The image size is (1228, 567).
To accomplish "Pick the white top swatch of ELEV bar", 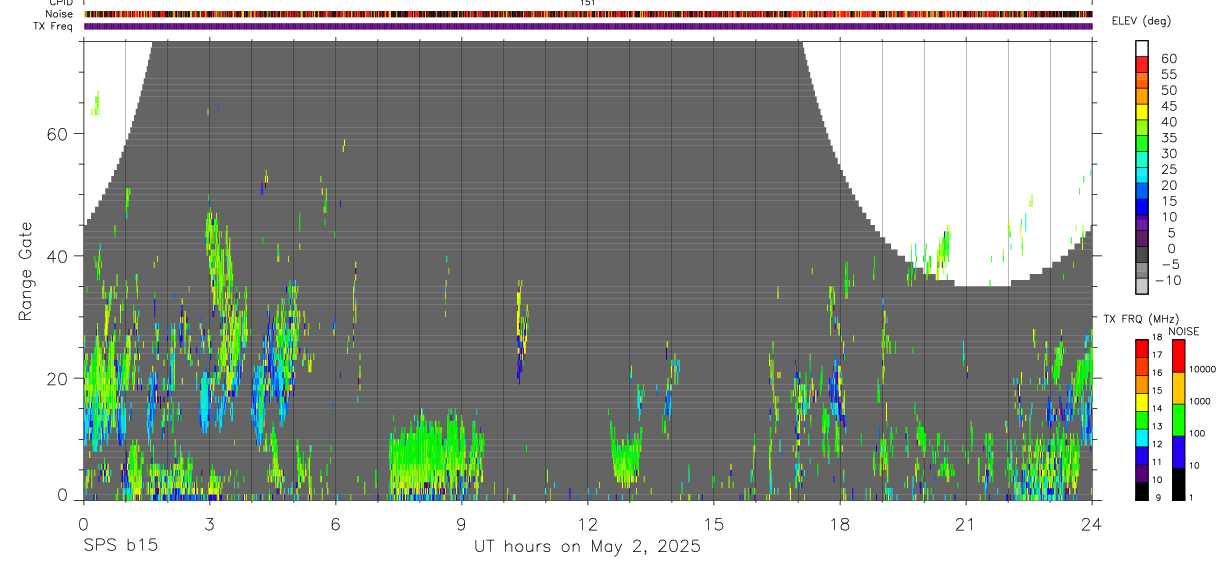I will [x=1143, y=49].
